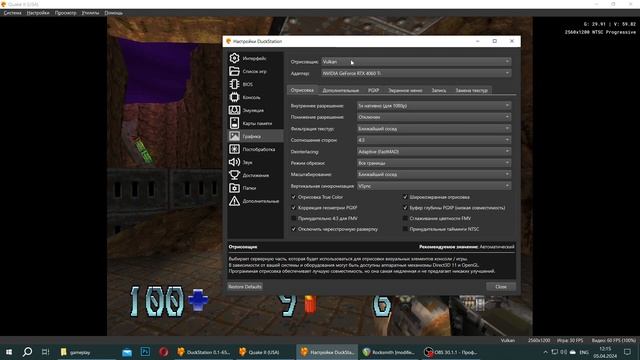Open the Утилиты menu in main window

(x=90, y=13)
